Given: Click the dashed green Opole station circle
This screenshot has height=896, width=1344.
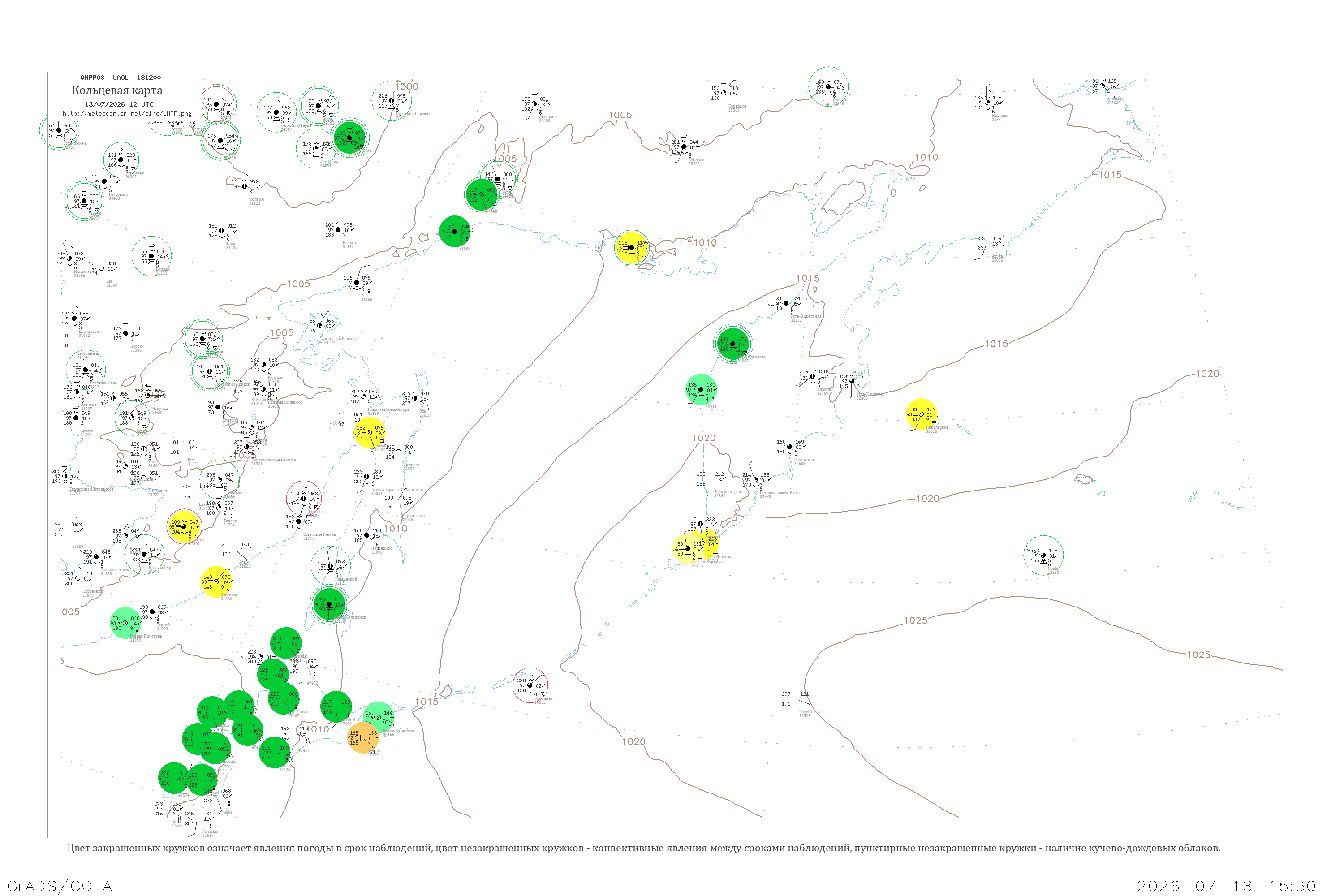Looking at the screenshot, I should point(1043,556).
